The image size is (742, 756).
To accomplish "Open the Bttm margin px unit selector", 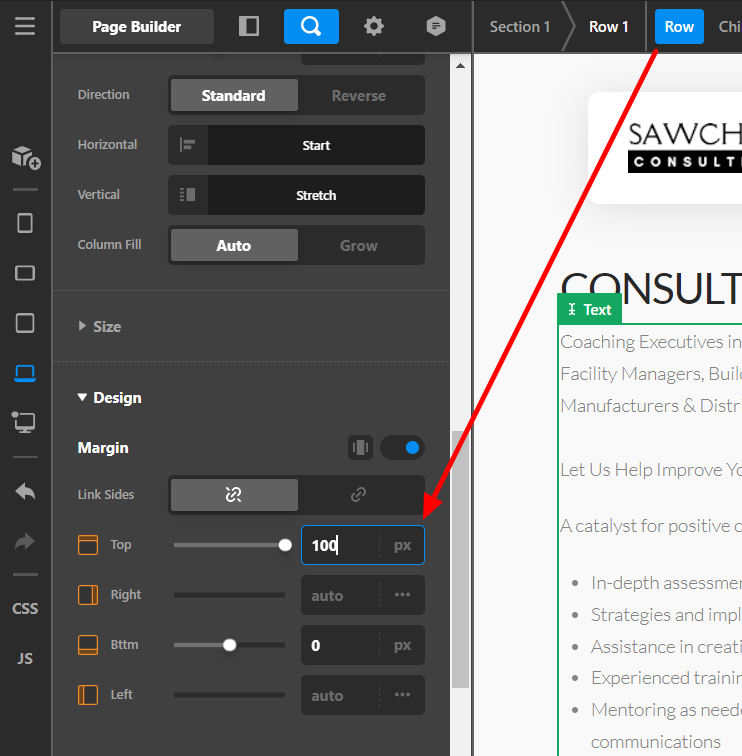I will [x=402, y=645].
